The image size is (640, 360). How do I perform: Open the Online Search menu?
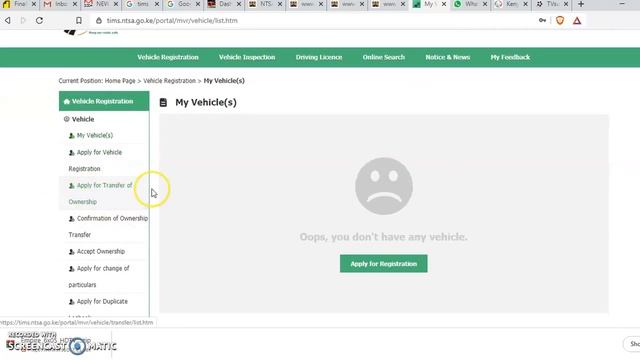(384, 58)
